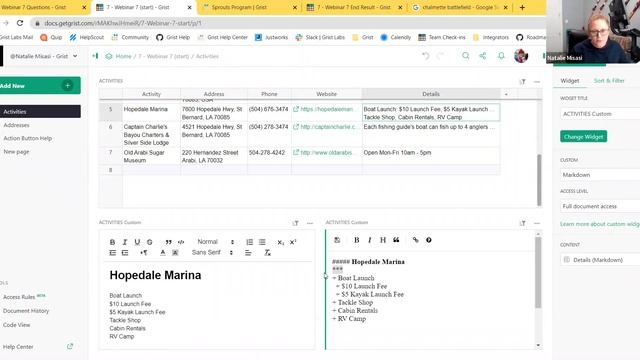Collapse the left panel toggle
The width and height of the screenshot is (640, 360).
(x=95, y=56)
